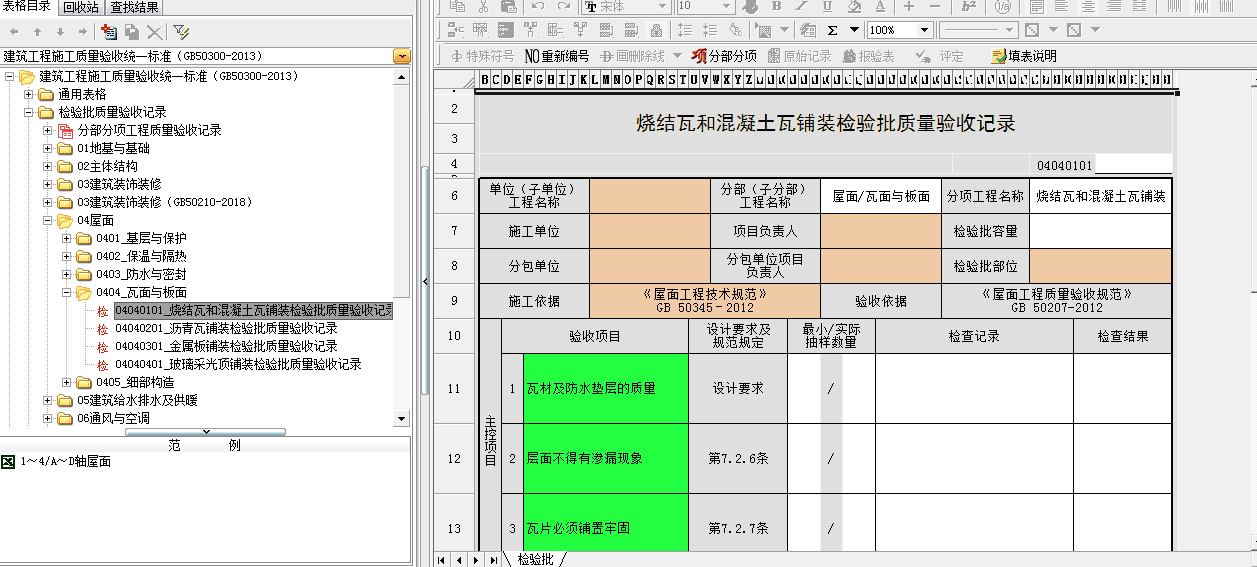Collapse the 04屋面 tree node

pos(48,220)
